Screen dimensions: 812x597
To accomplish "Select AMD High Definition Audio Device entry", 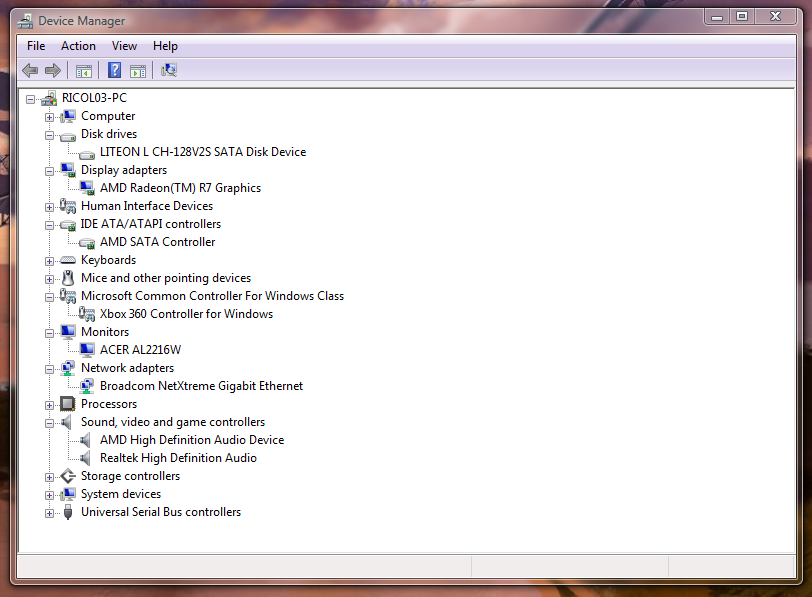I will tap(192, 440).
